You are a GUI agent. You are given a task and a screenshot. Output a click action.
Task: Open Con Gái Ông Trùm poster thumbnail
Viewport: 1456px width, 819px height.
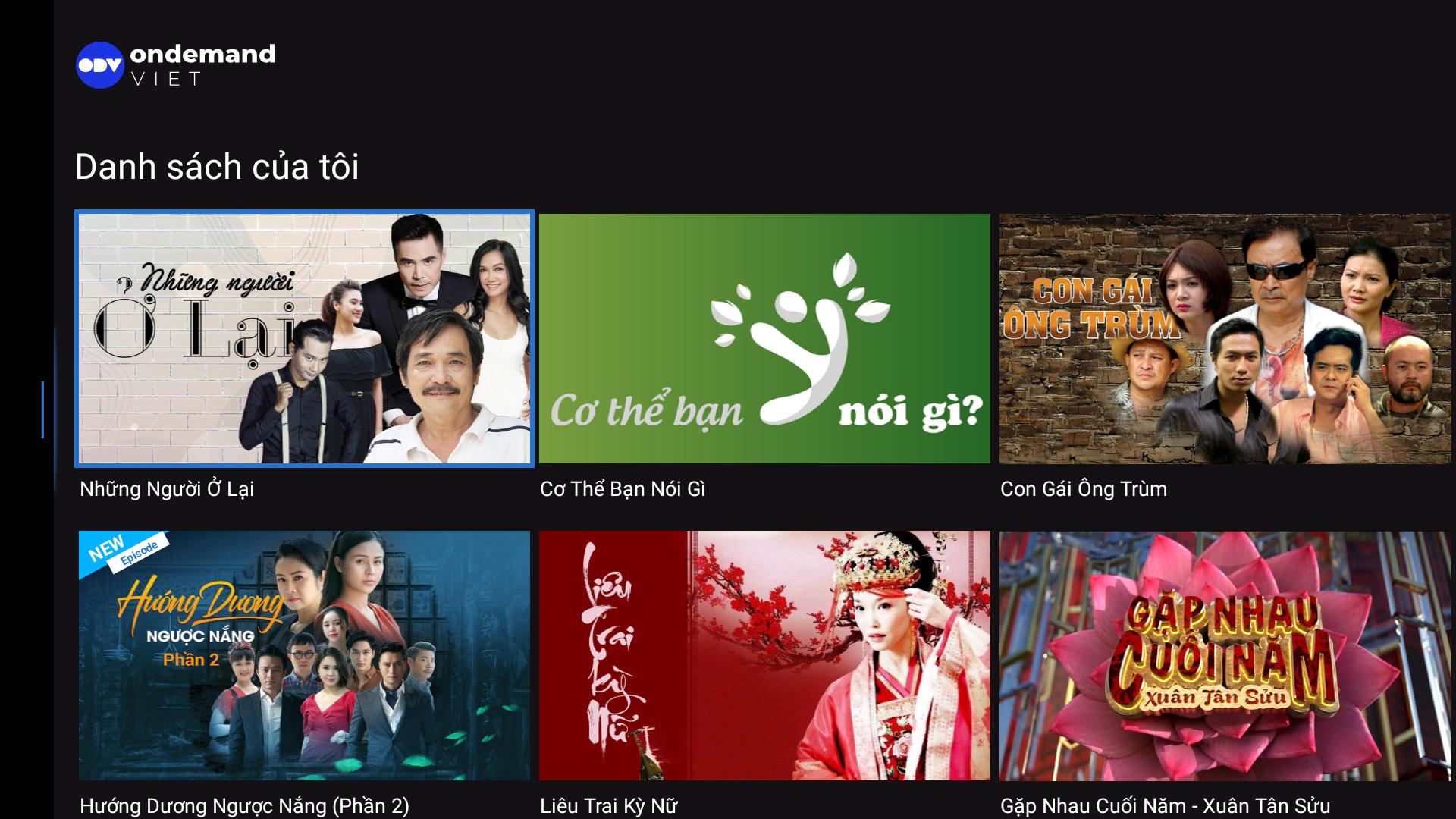point(1225,338)
